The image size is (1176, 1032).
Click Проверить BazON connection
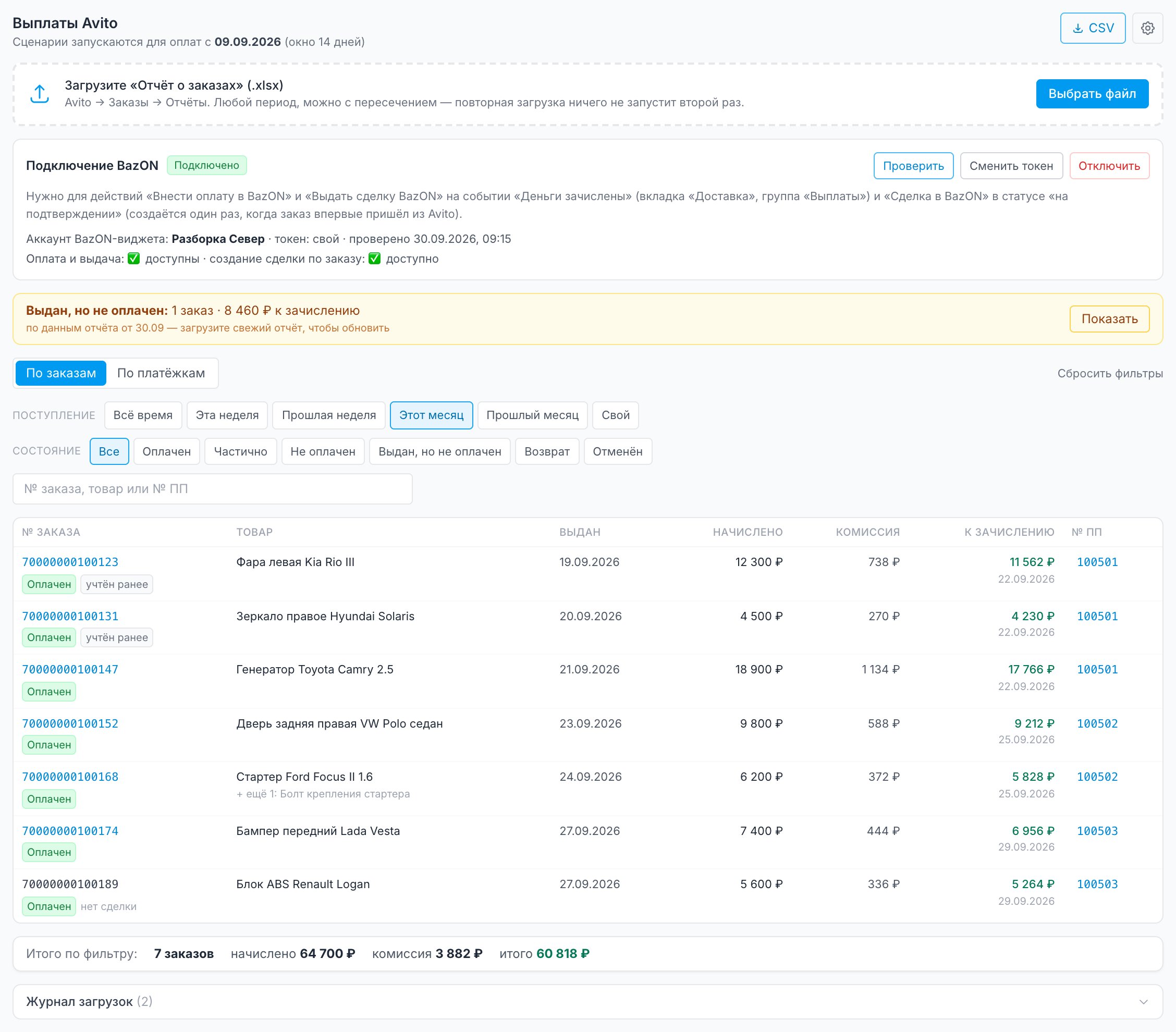point(913,166)
